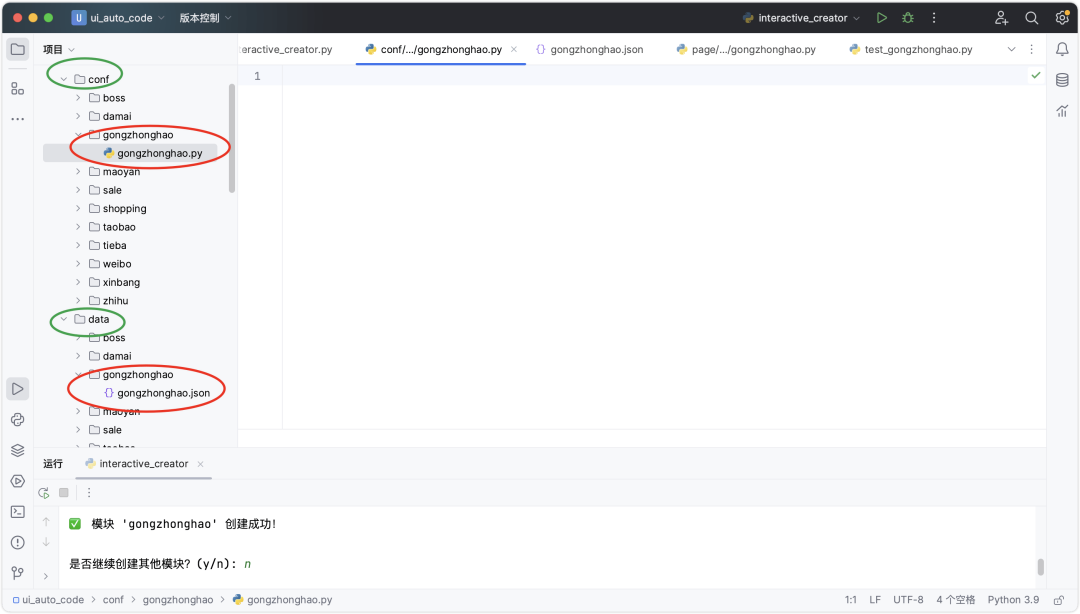Open Notifications bell icon
Screen dimensions: 1080x614
[x=1062, y=50]
